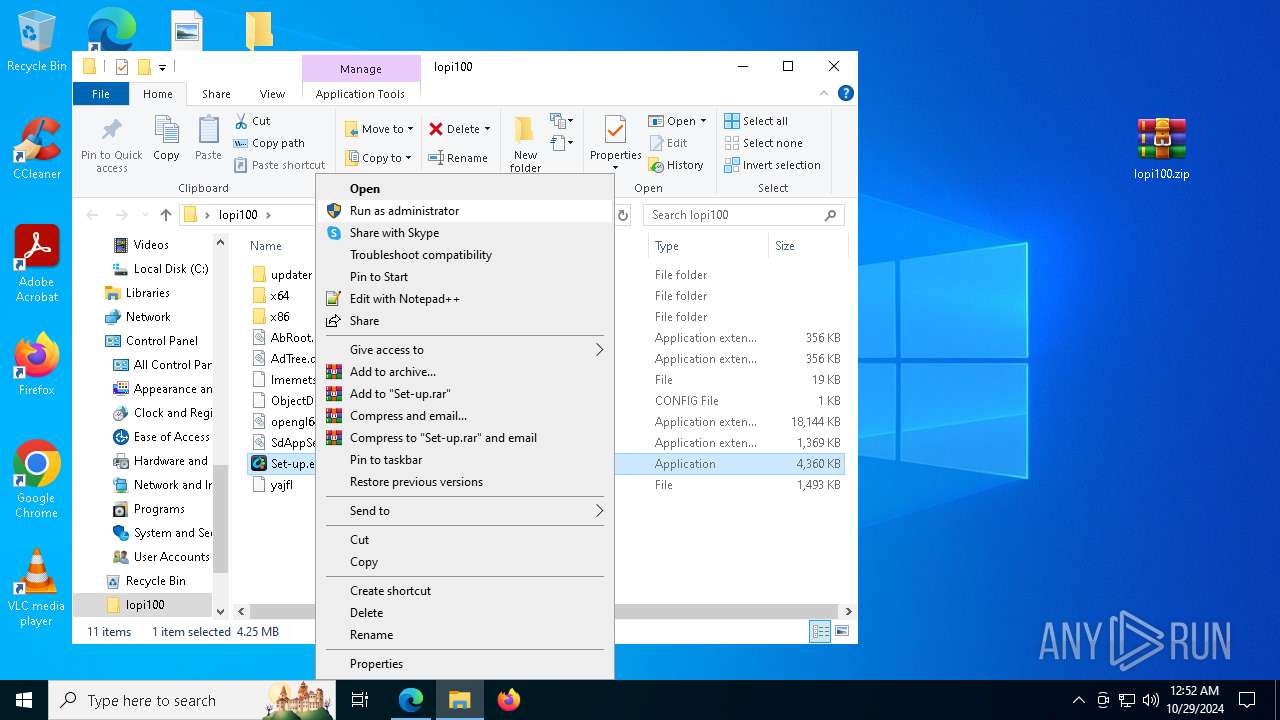Image resolution: width=1280 pixels, height=720 pixels.
Task: Open Adobe Acrobat desktop shortcut
Action: click(x=37, y=264)
